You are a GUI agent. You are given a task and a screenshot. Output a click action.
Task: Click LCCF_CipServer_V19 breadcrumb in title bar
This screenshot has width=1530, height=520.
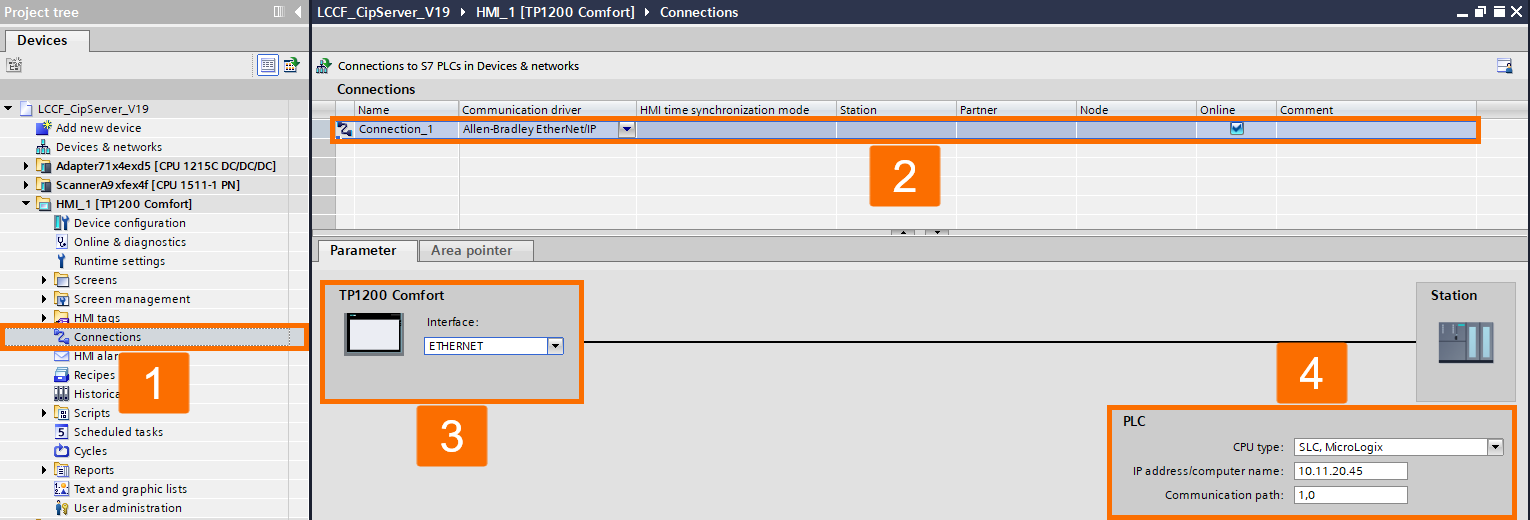click(x=383, y=12)
